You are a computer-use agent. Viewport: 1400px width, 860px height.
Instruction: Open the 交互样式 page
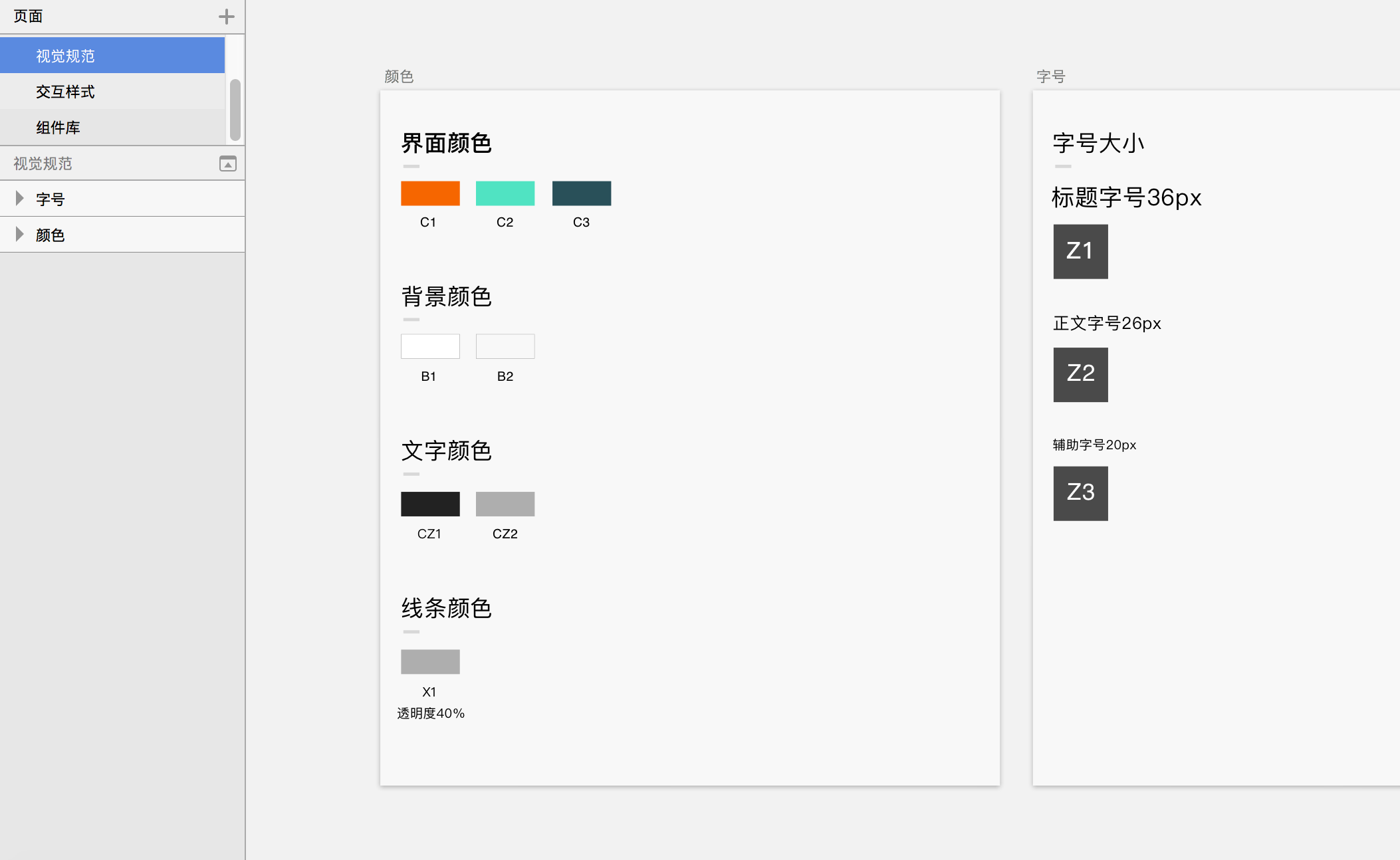pos(65,92)
